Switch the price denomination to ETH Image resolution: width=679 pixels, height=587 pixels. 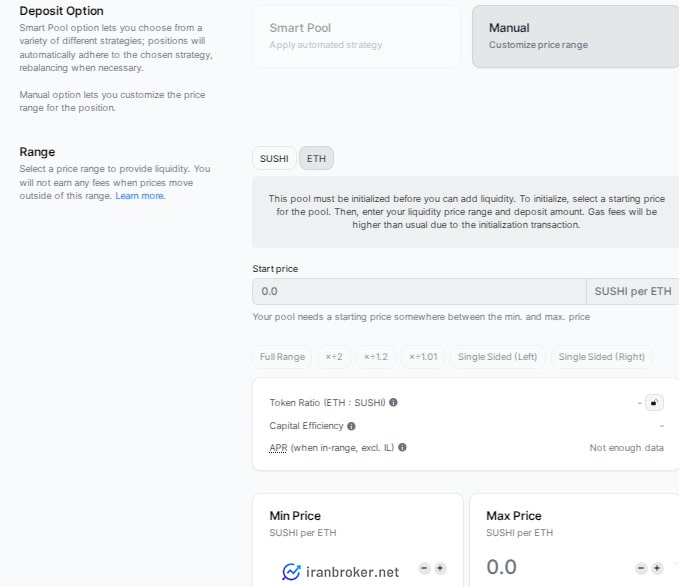pos(316,158)
